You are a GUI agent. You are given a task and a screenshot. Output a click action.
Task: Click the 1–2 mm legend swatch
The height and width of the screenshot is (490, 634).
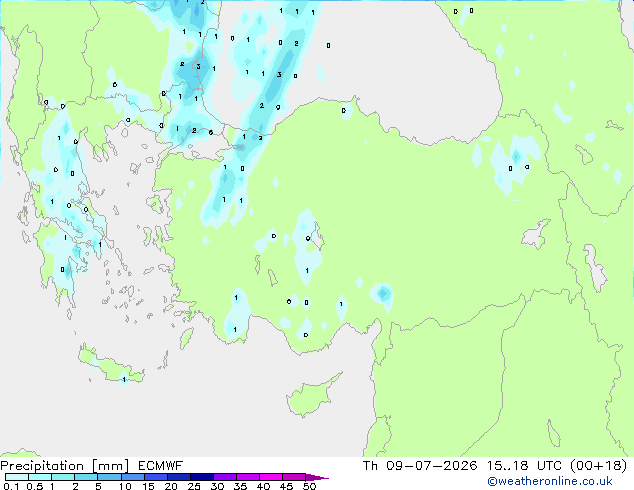63,477
